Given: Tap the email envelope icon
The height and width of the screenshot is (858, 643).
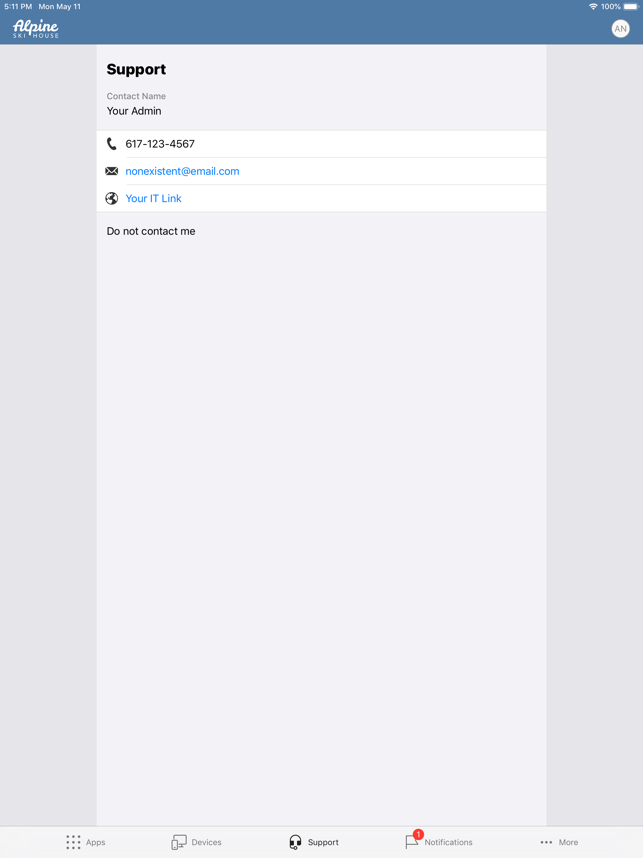Looking at the screenshot, I should [x=112, y=171].
